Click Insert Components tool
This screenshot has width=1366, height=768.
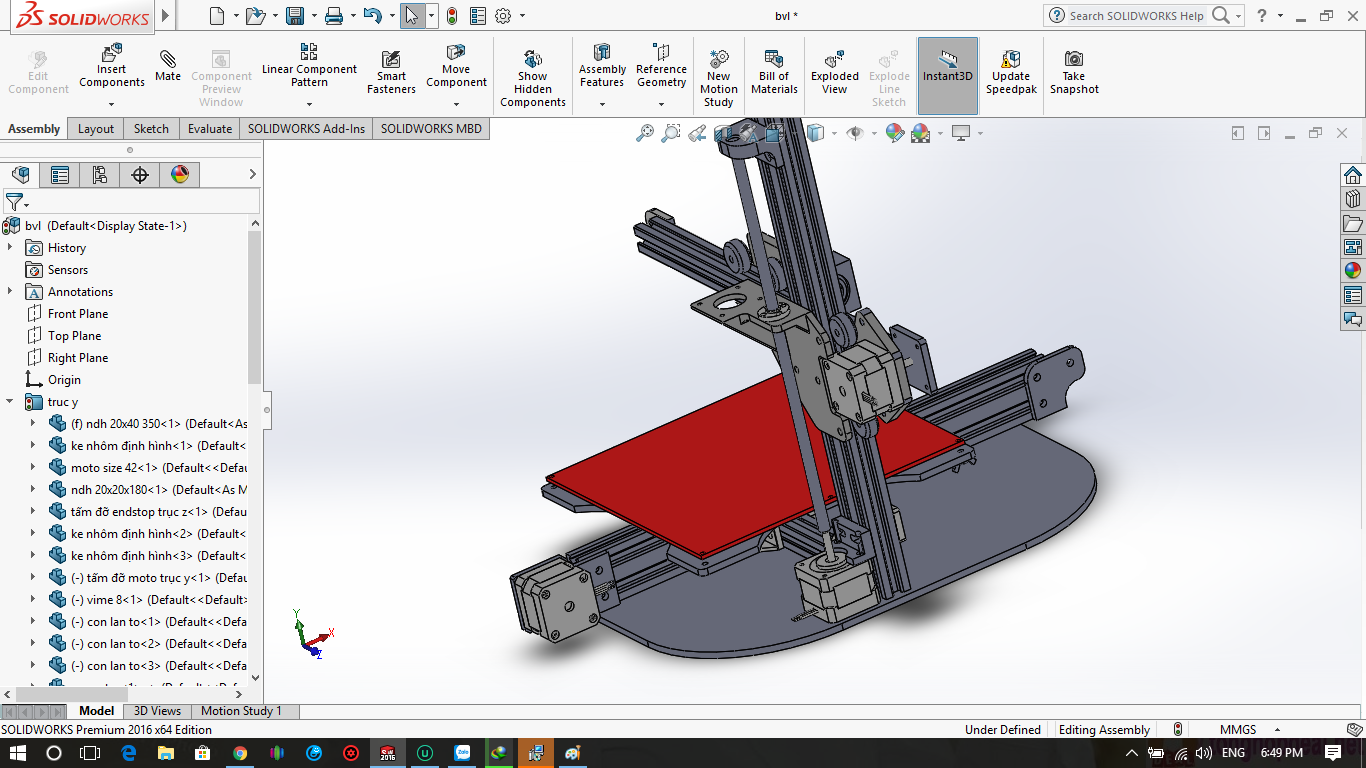pos(112,68)
